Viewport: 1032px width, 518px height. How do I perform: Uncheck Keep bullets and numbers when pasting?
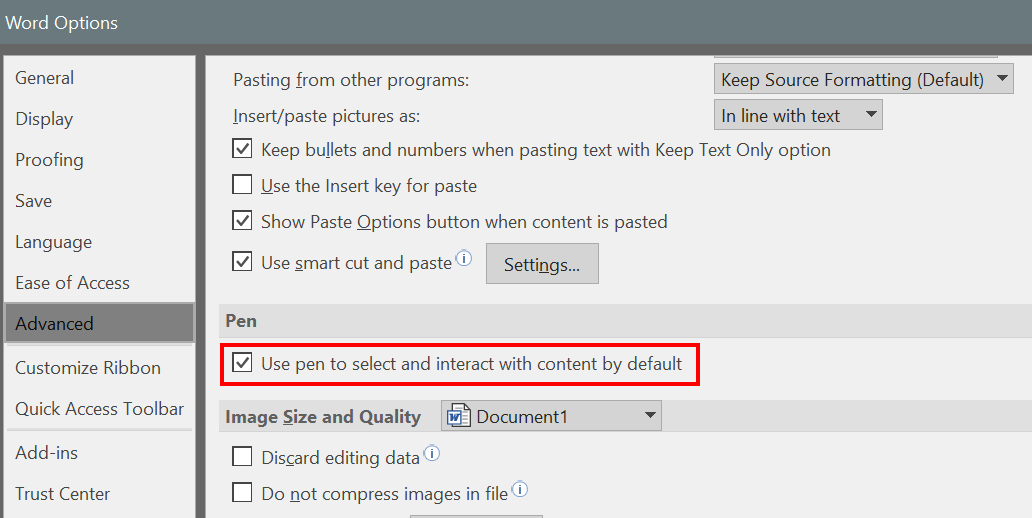pos(242,150)
